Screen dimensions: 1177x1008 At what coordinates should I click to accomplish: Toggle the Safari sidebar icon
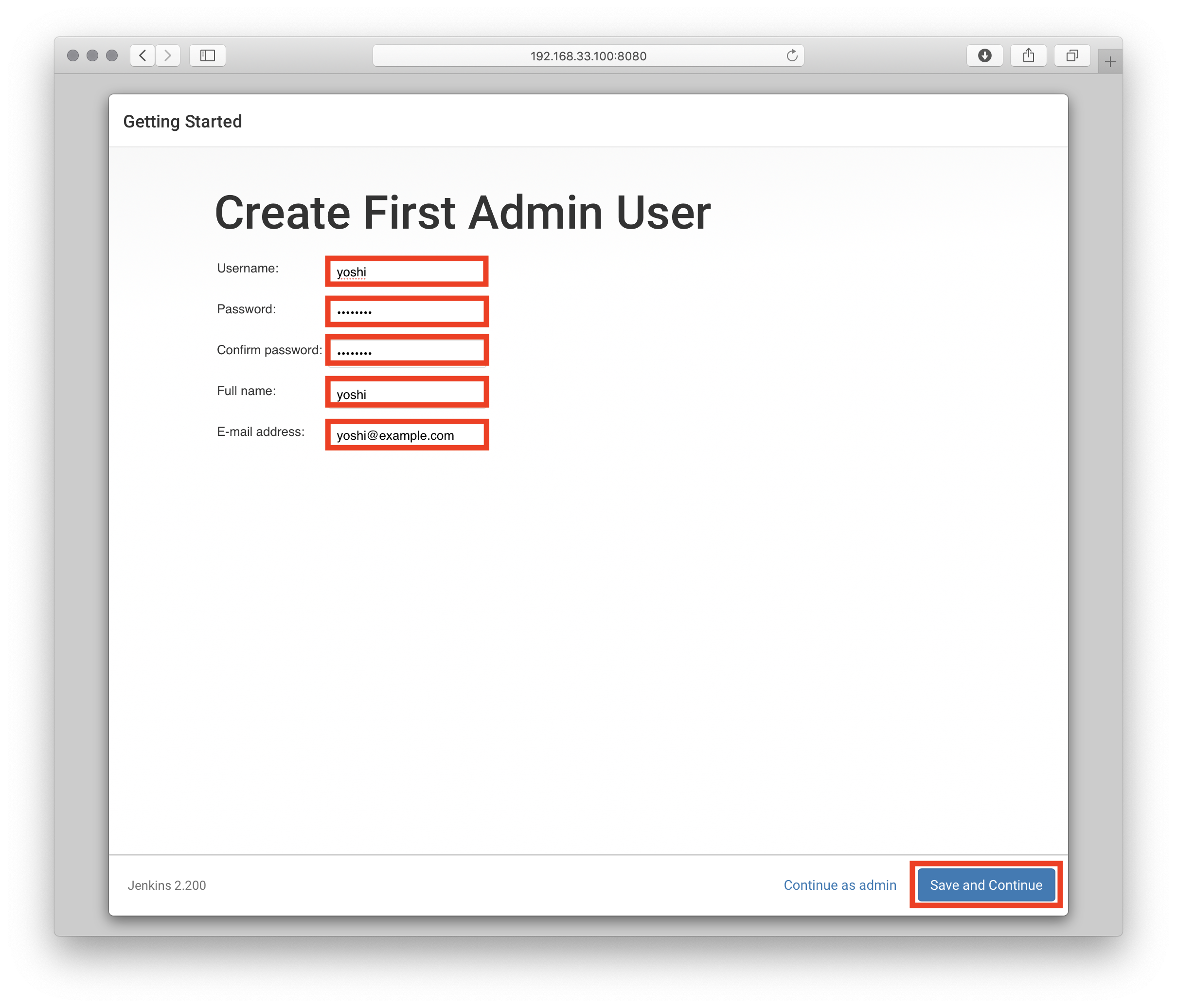tap(207, 55)
